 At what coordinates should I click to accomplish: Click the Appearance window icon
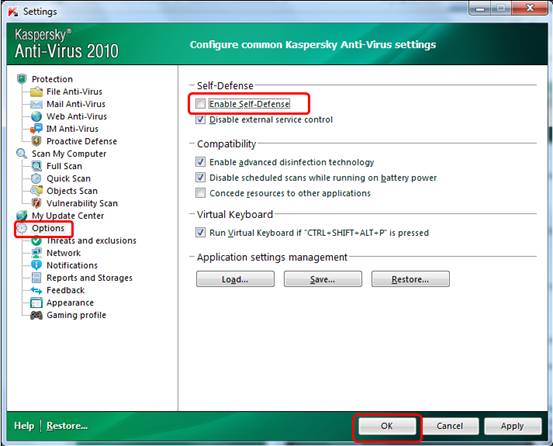[x=36, y=303]
